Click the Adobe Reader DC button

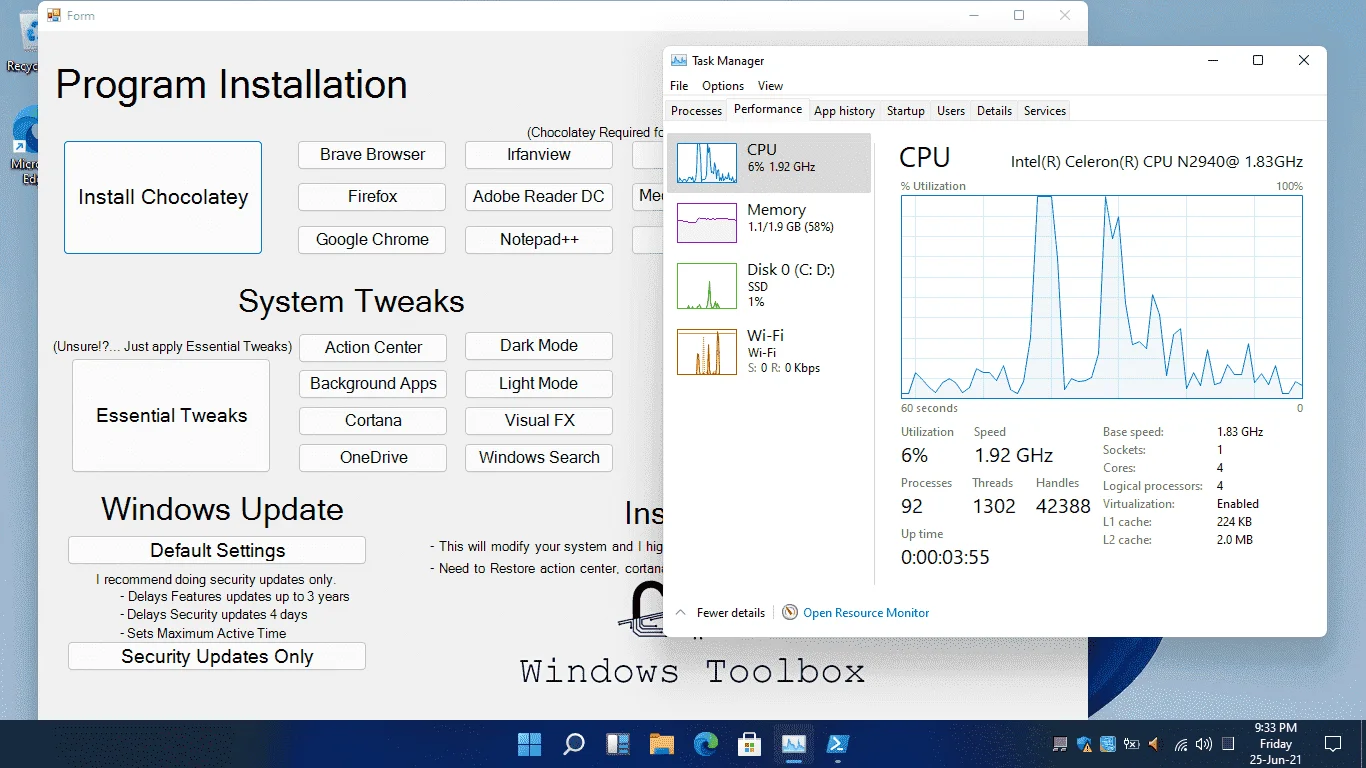[x=539, y=197]
